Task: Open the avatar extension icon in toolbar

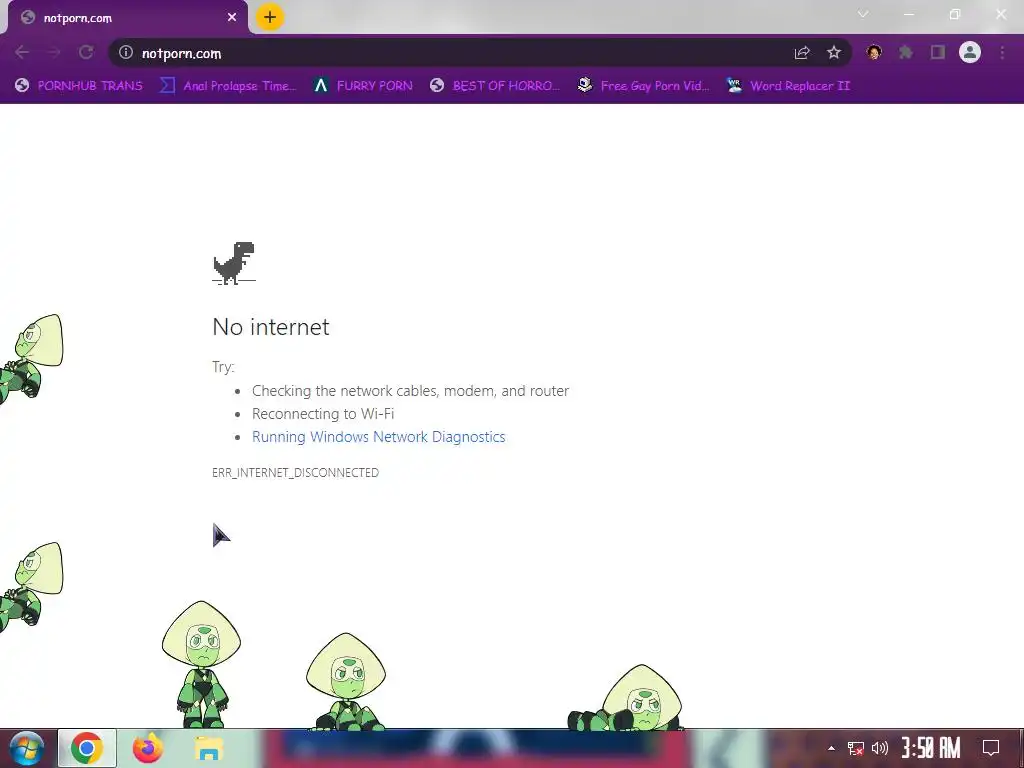Action: [x=874, y=53]
